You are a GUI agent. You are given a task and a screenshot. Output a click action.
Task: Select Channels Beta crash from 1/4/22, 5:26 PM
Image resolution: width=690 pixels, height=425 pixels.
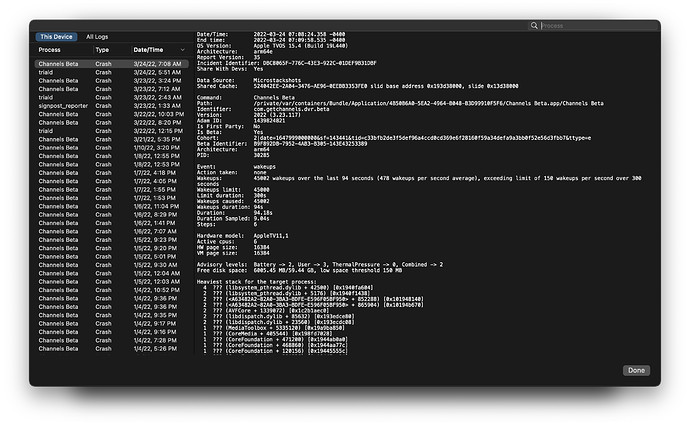coord(58,348)
